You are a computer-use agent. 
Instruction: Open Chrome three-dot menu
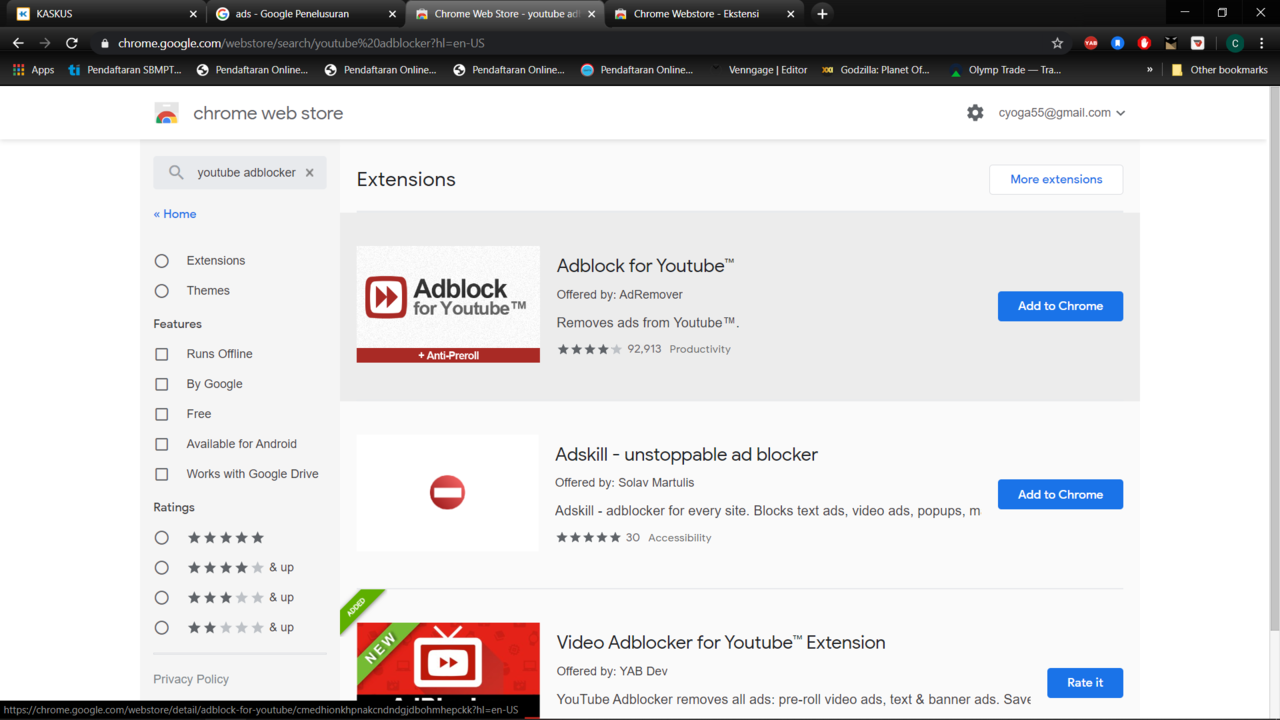(1263, 43)
